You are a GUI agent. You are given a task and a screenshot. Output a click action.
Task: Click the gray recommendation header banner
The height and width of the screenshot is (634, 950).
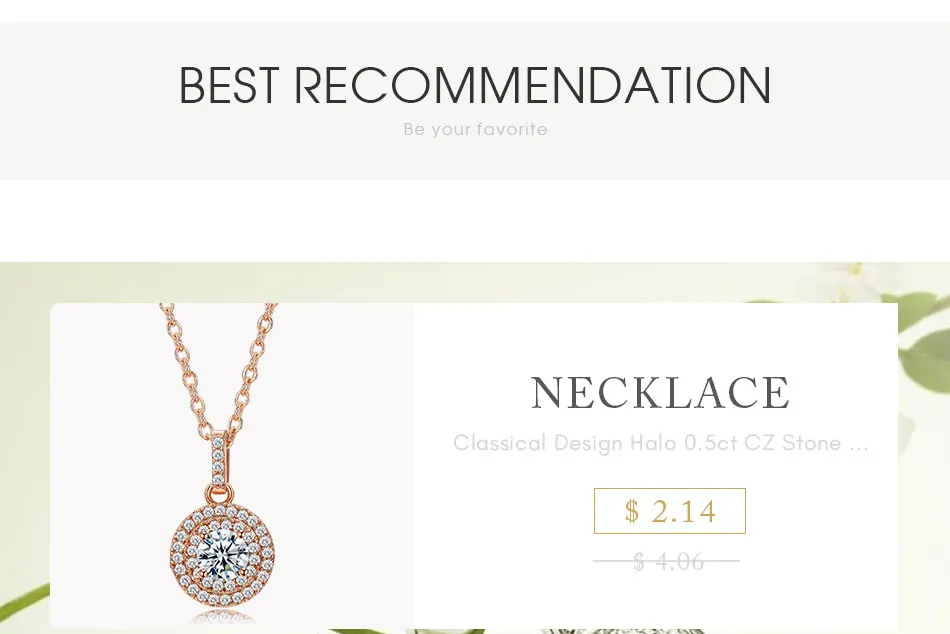coord(475,101)
